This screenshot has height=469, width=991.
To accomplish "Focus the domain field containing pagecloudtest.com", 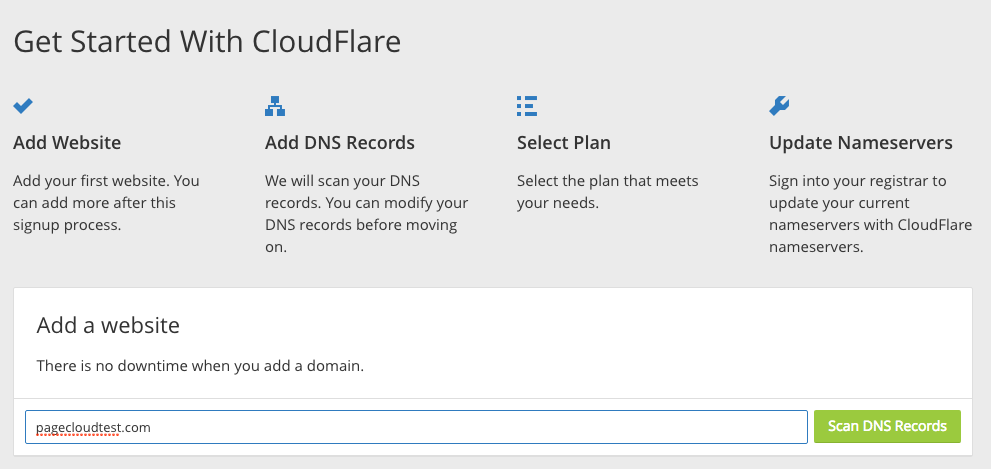I will click(x=415, y=427).
